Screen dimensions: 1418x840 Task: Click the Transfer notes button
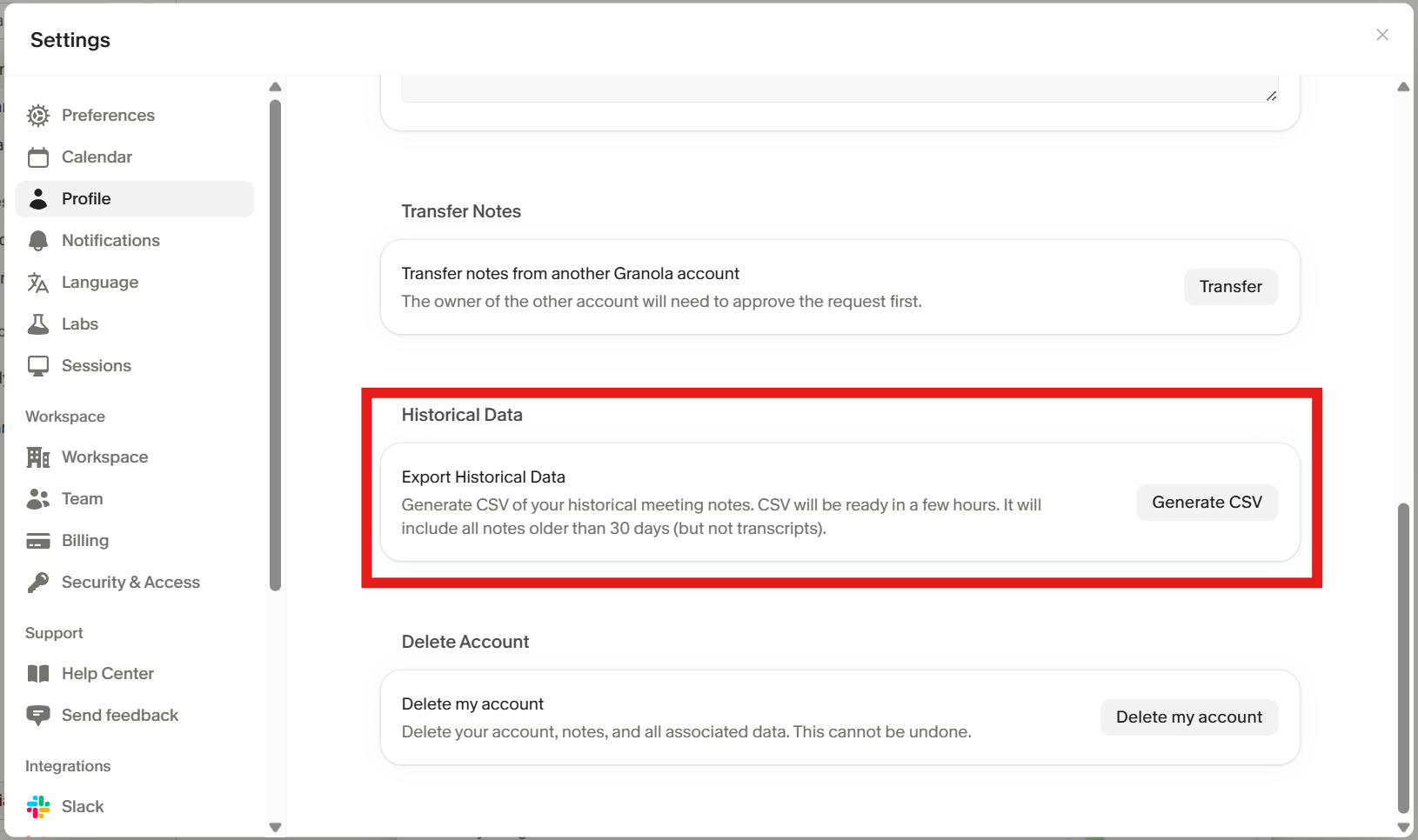point(1230,287)
